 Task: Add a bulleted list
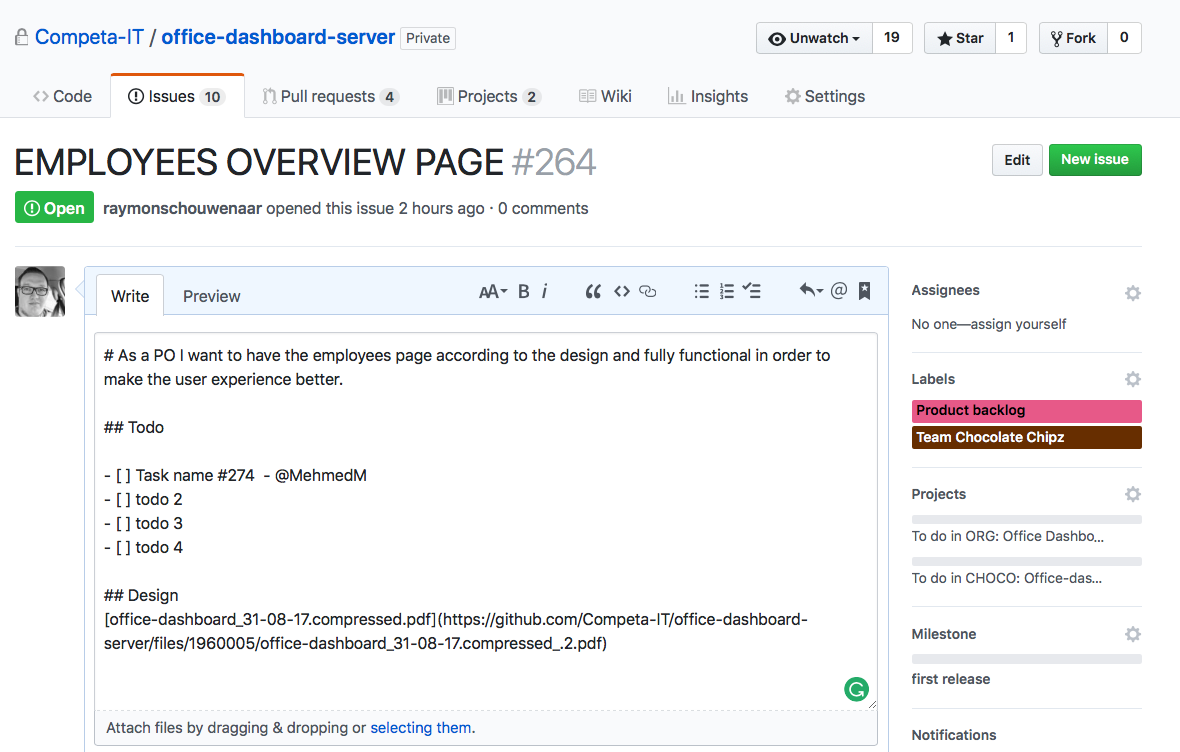(701, 291)
